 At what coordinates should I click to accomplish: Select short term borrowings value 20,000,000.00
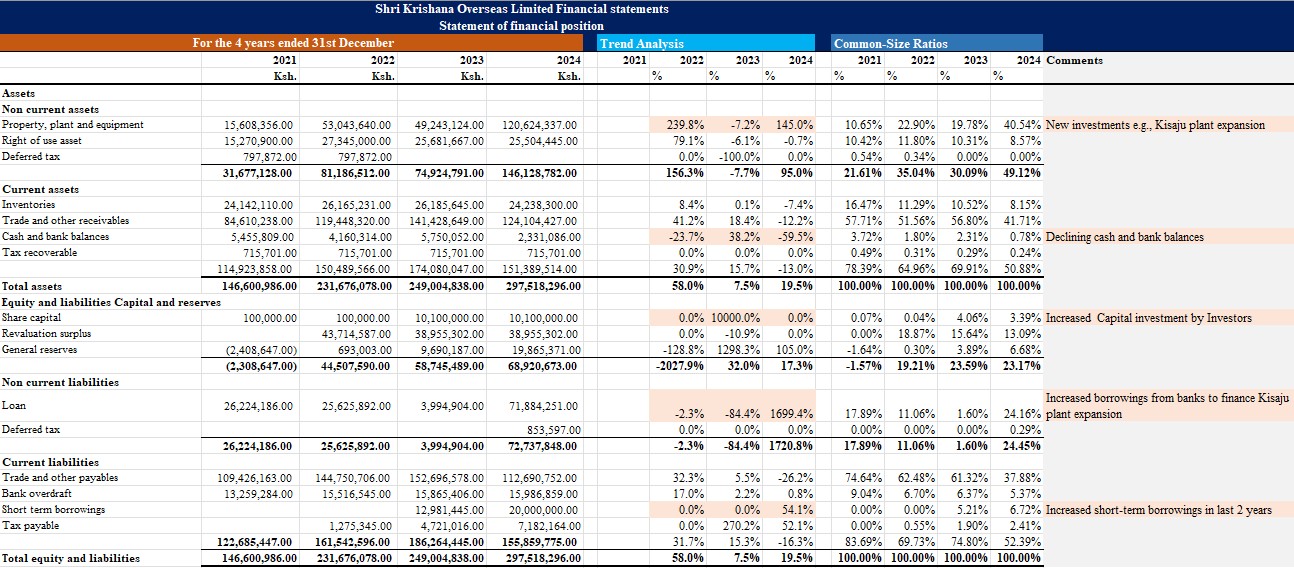point(543,510)
